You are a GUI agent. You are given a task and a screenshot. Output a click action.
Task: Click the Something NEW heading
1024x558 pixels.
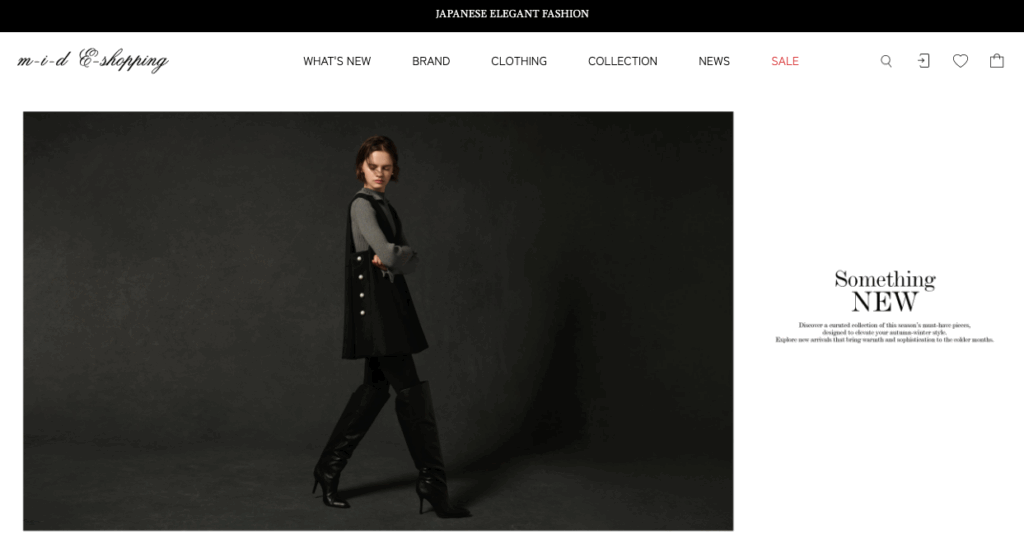(885, 291)
